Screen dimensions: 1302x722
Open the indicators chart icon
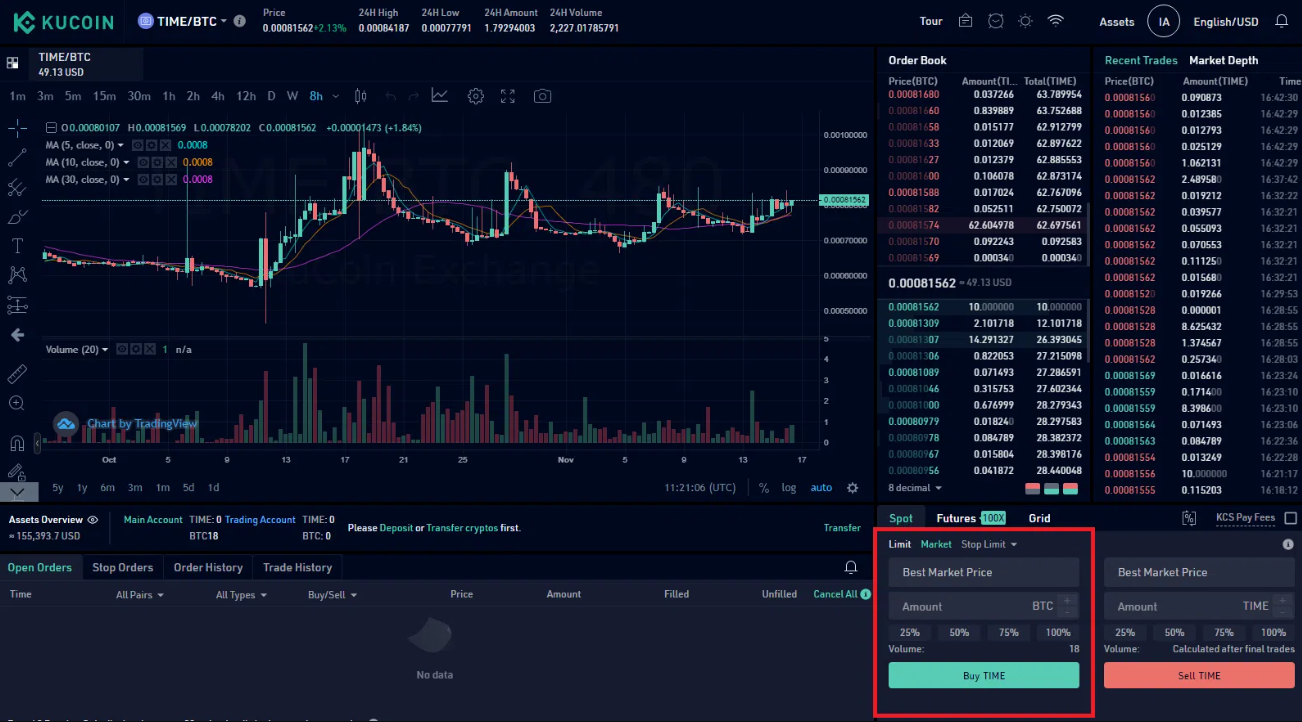439,96
